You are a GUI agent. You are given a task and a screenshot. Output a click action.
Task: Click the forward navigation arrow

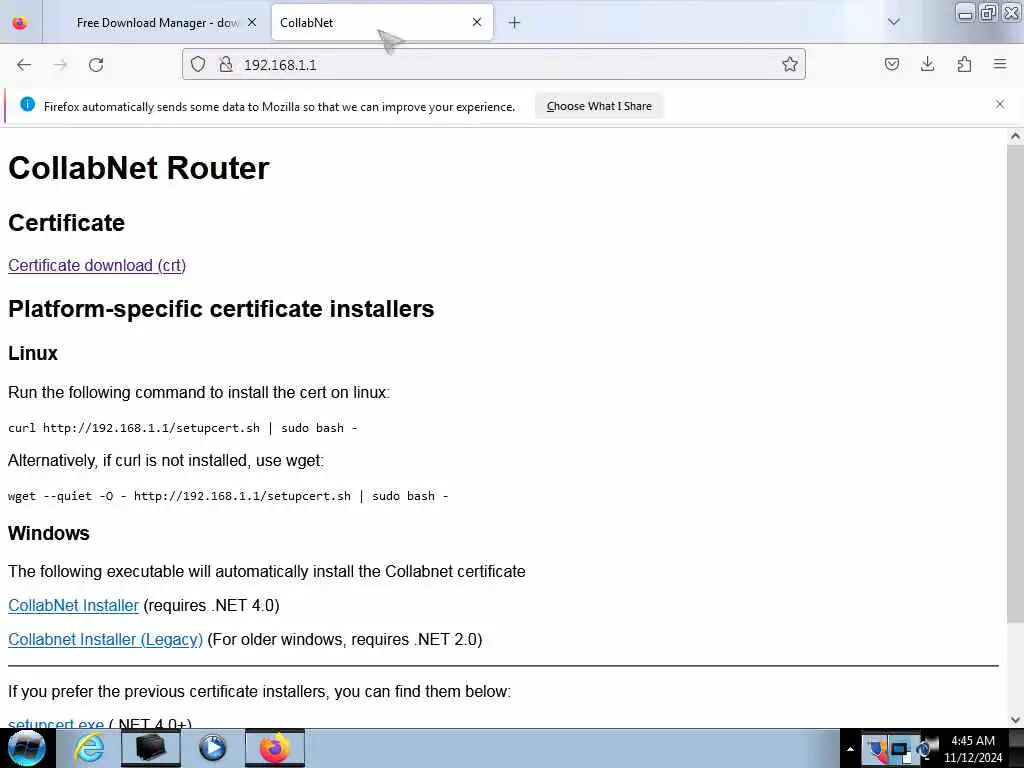(60, 65)
